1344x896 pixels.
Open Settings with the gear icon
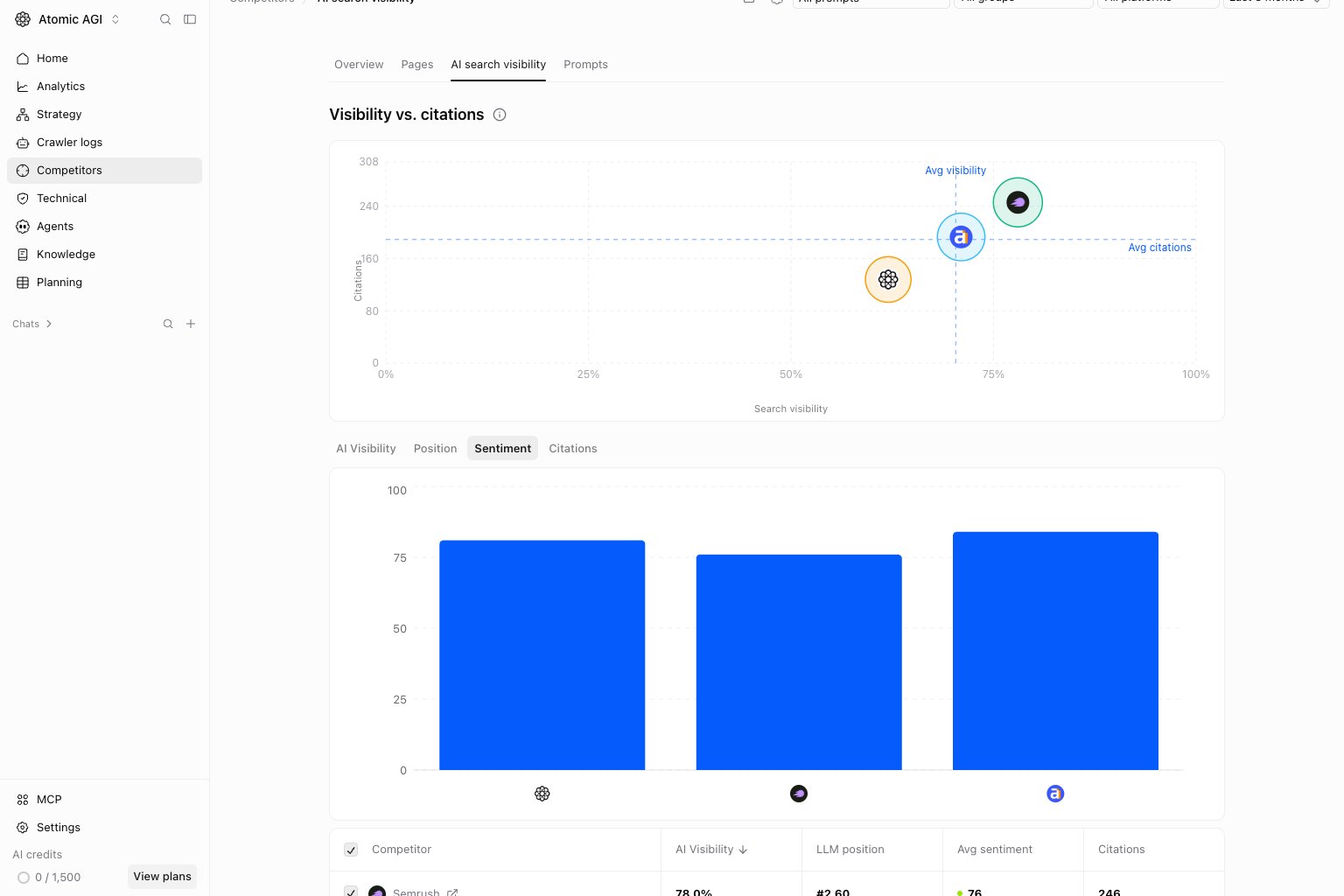23,828
